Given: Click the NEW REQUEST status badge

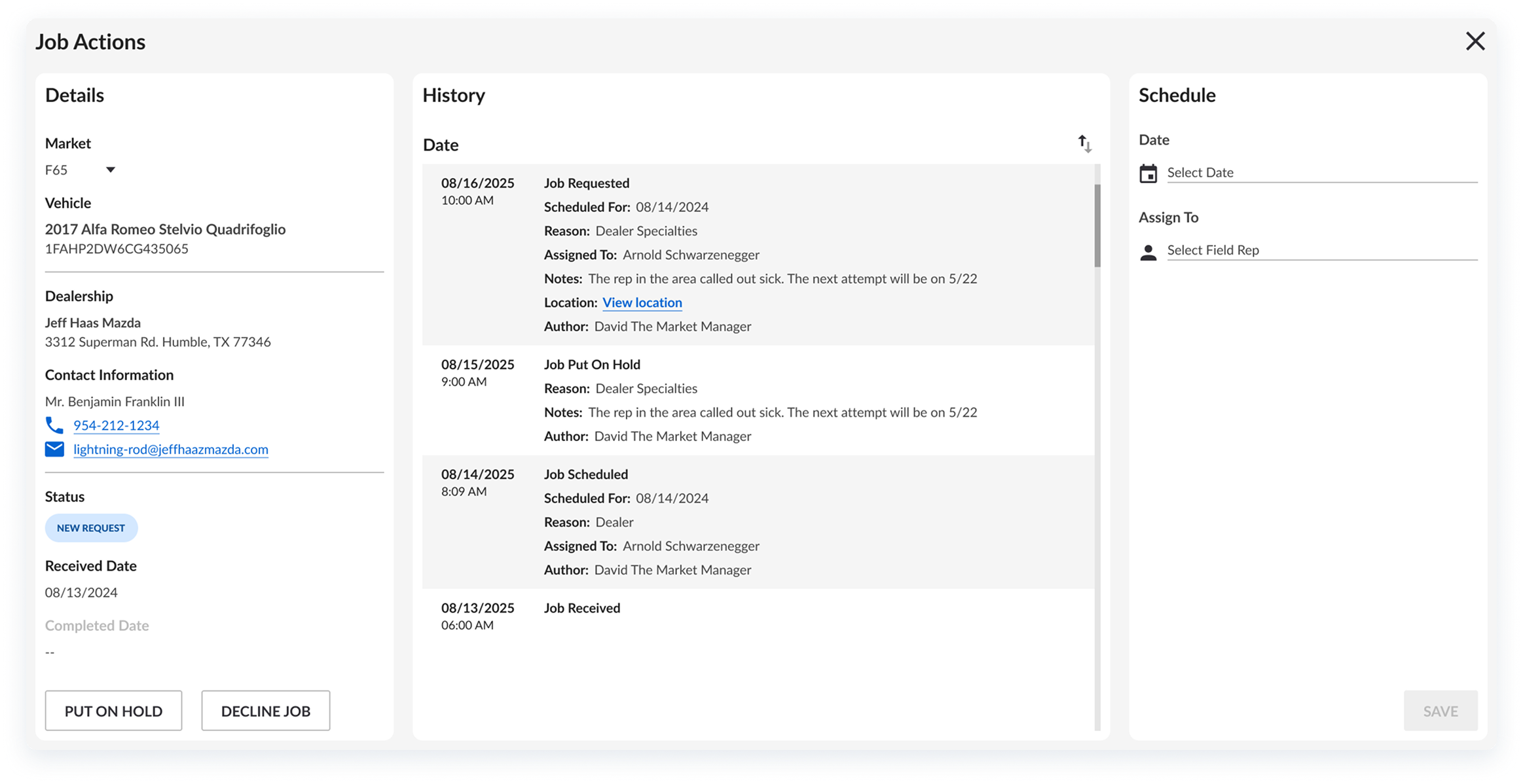Looking at the screenshot, I should (91, 527).
